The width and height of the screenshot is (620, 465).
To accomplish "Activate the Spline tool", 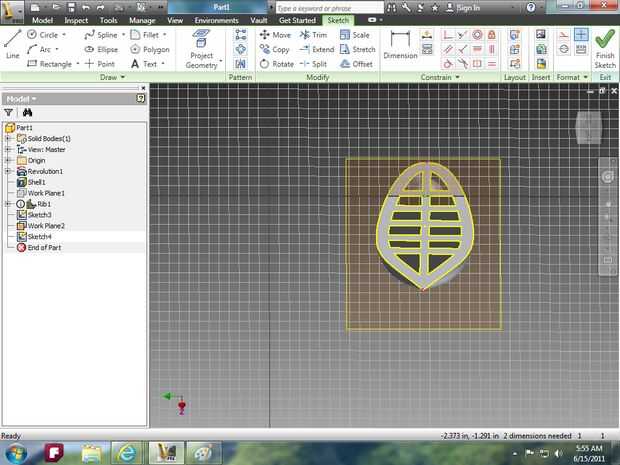I will [101, 35].
